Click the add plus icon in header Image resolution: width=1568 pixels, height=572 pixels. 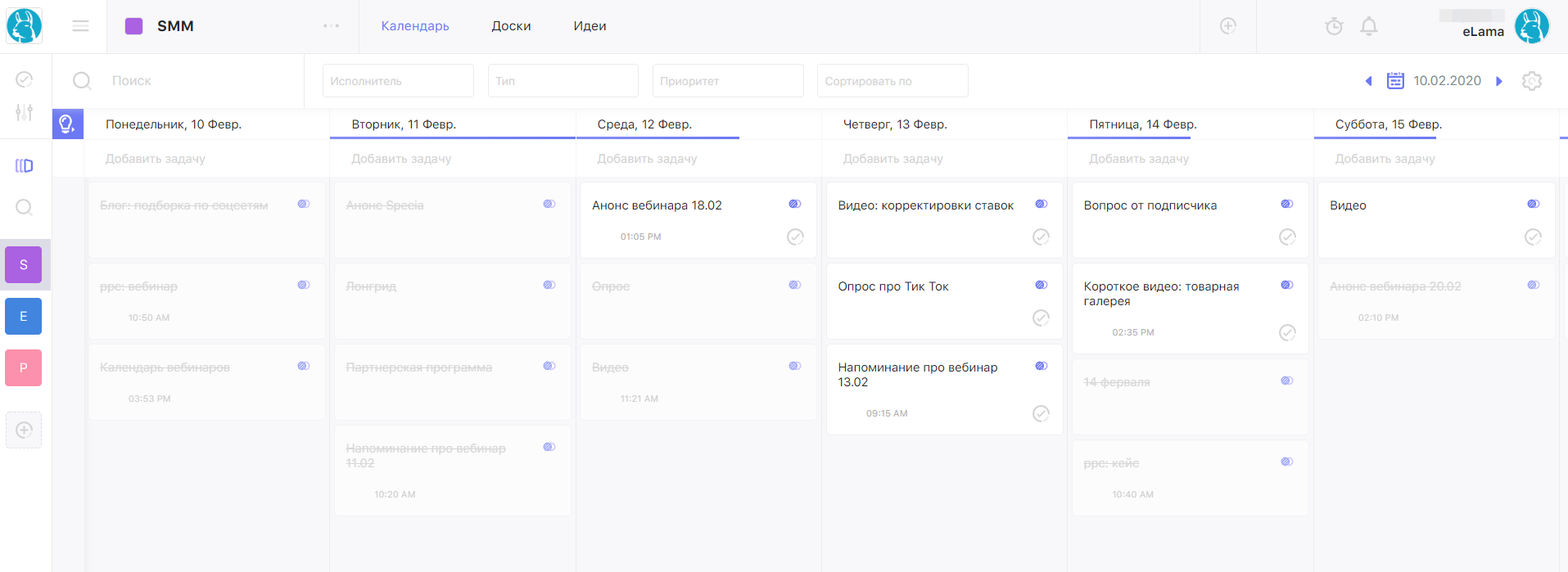(x=1227, y=26)
